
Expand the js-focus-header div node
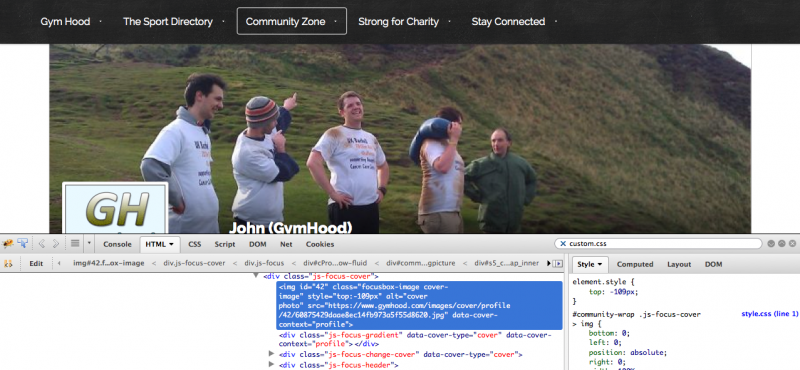pos(271,365)
